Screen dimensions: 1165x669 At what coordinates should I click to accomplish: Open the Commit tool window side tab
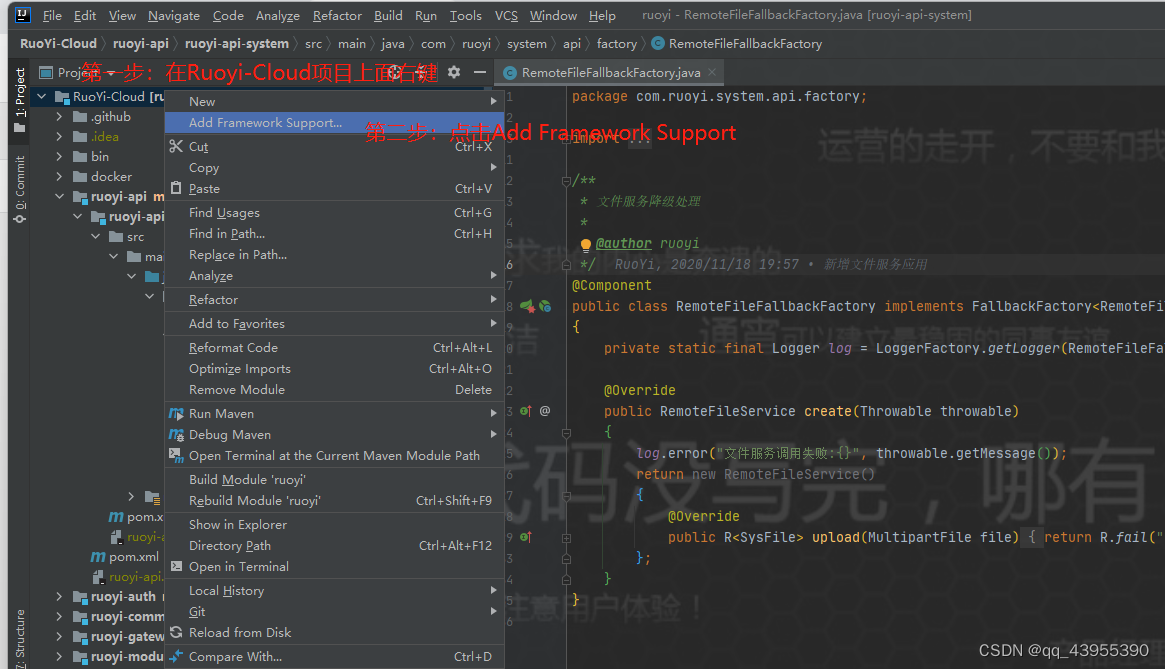20,189
